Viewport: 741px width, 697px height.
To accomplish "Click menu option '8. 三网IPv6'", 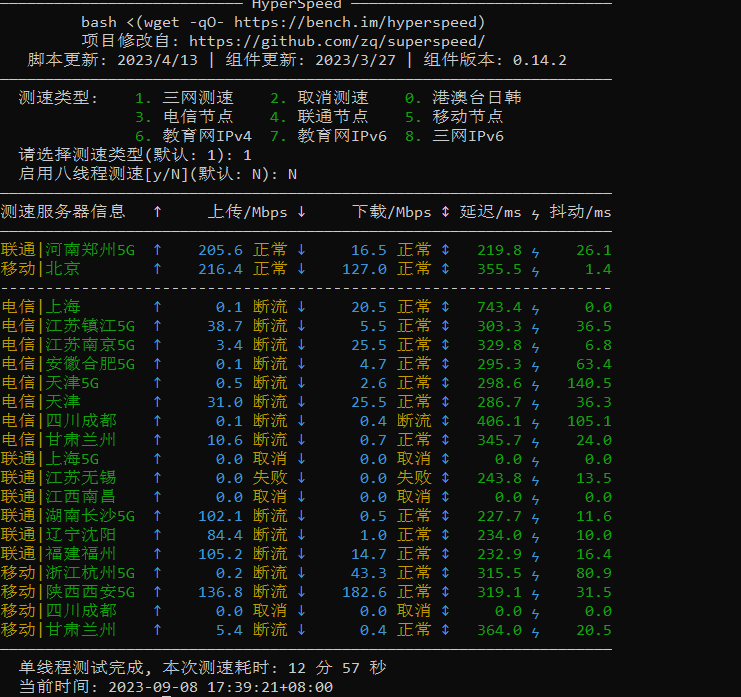I will point(454,136).
